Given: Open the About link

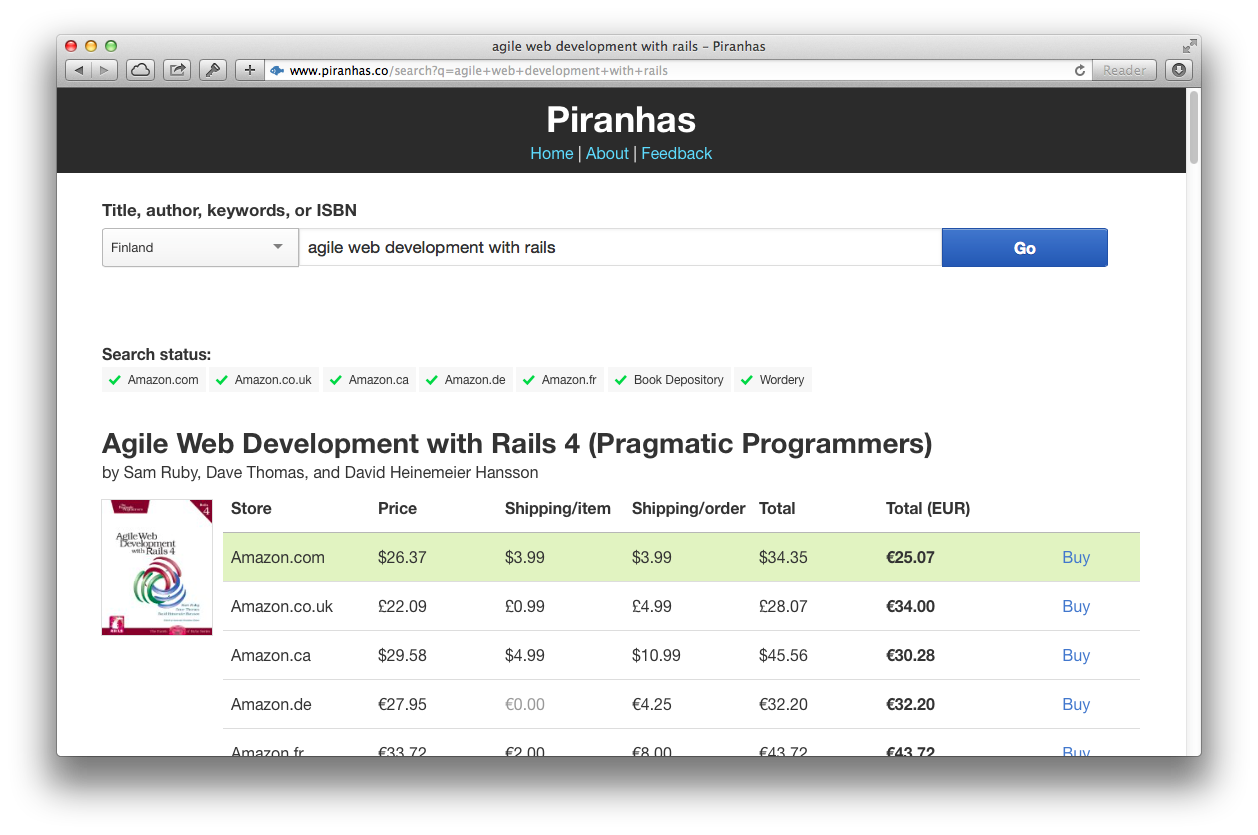Looking at the screenshot, I should point(607,153).
